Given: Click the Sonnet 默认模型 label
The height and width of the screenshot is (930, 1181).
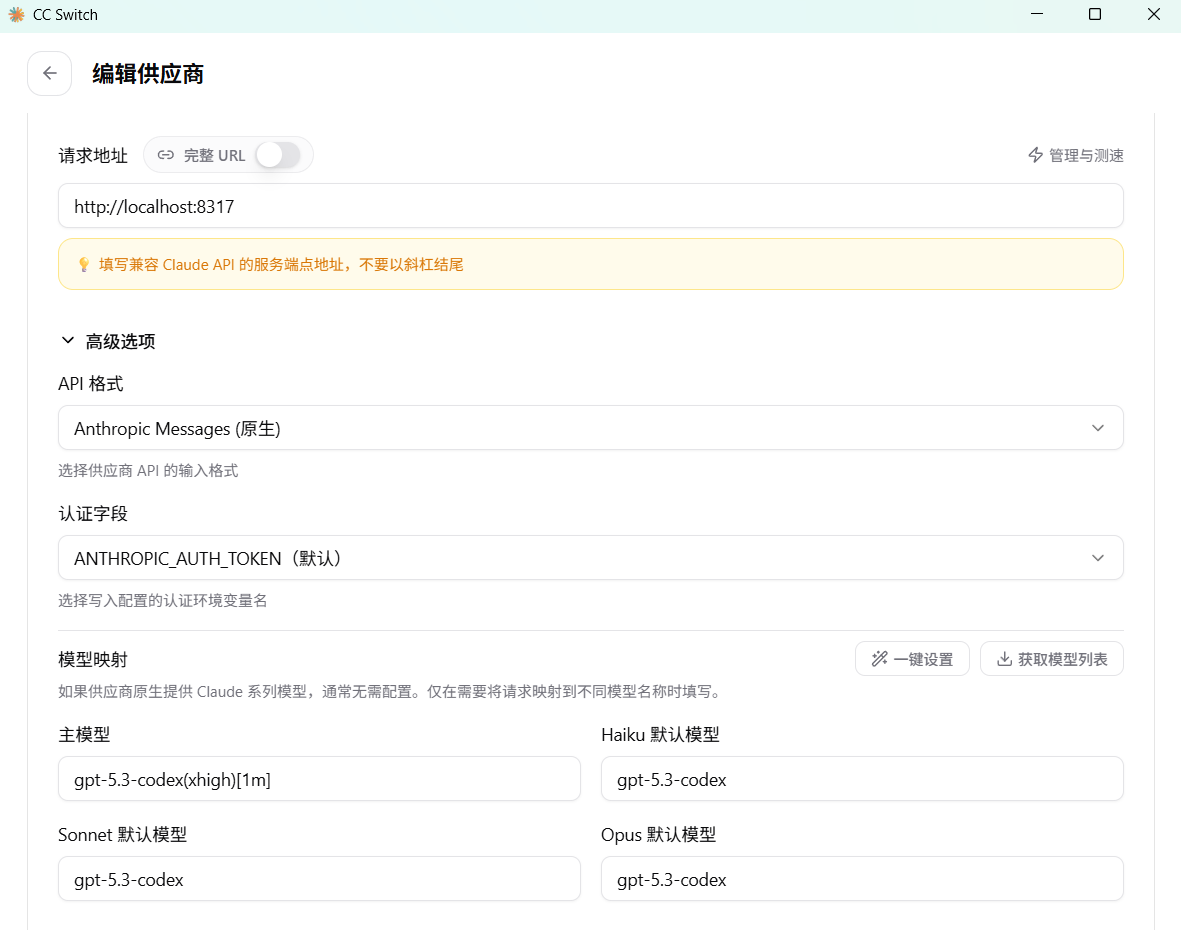Looking at the screenshot, I should tap(123, 834).
